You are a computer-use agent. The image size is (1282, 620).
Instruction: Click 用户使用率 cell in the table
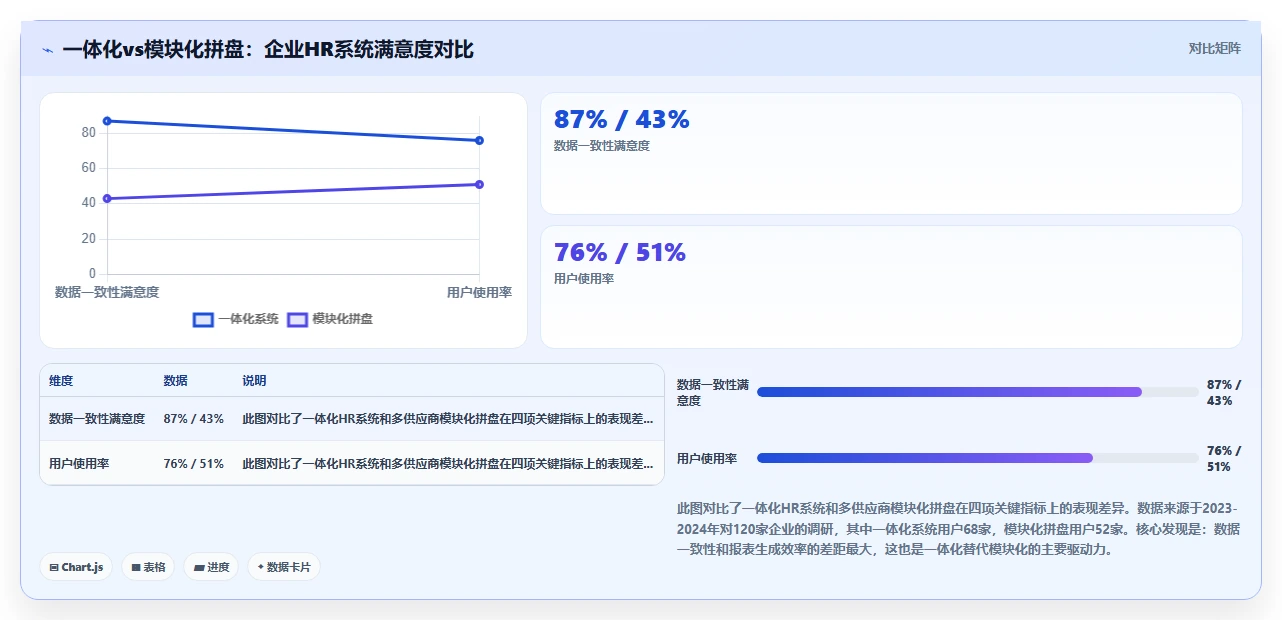[79, 464]
